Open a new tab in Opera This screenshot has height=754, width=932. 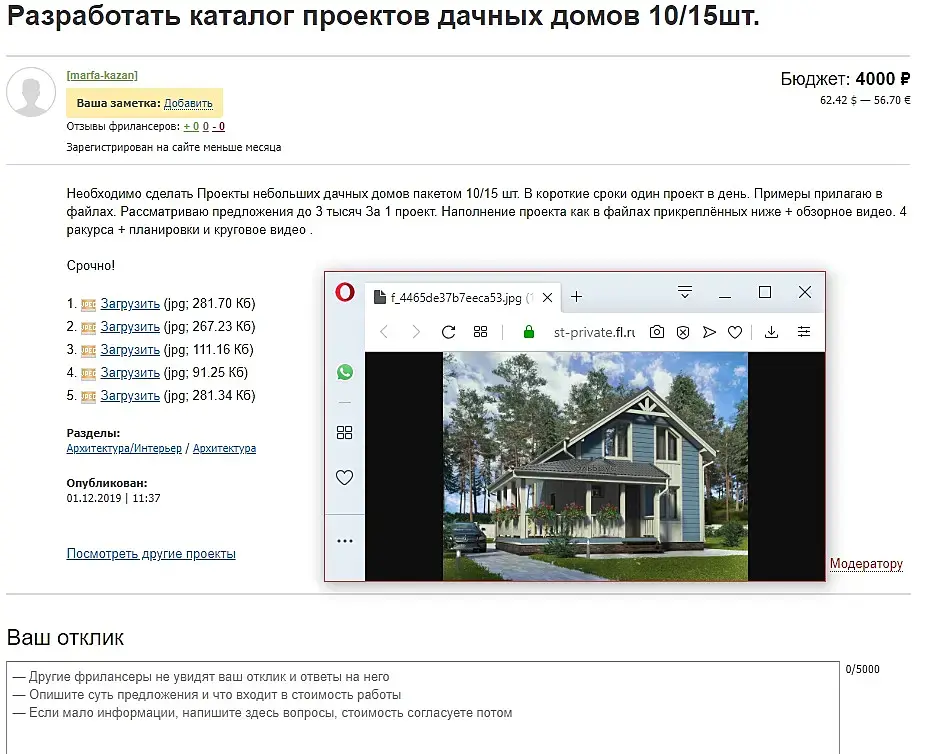click(x=576, y=296)
